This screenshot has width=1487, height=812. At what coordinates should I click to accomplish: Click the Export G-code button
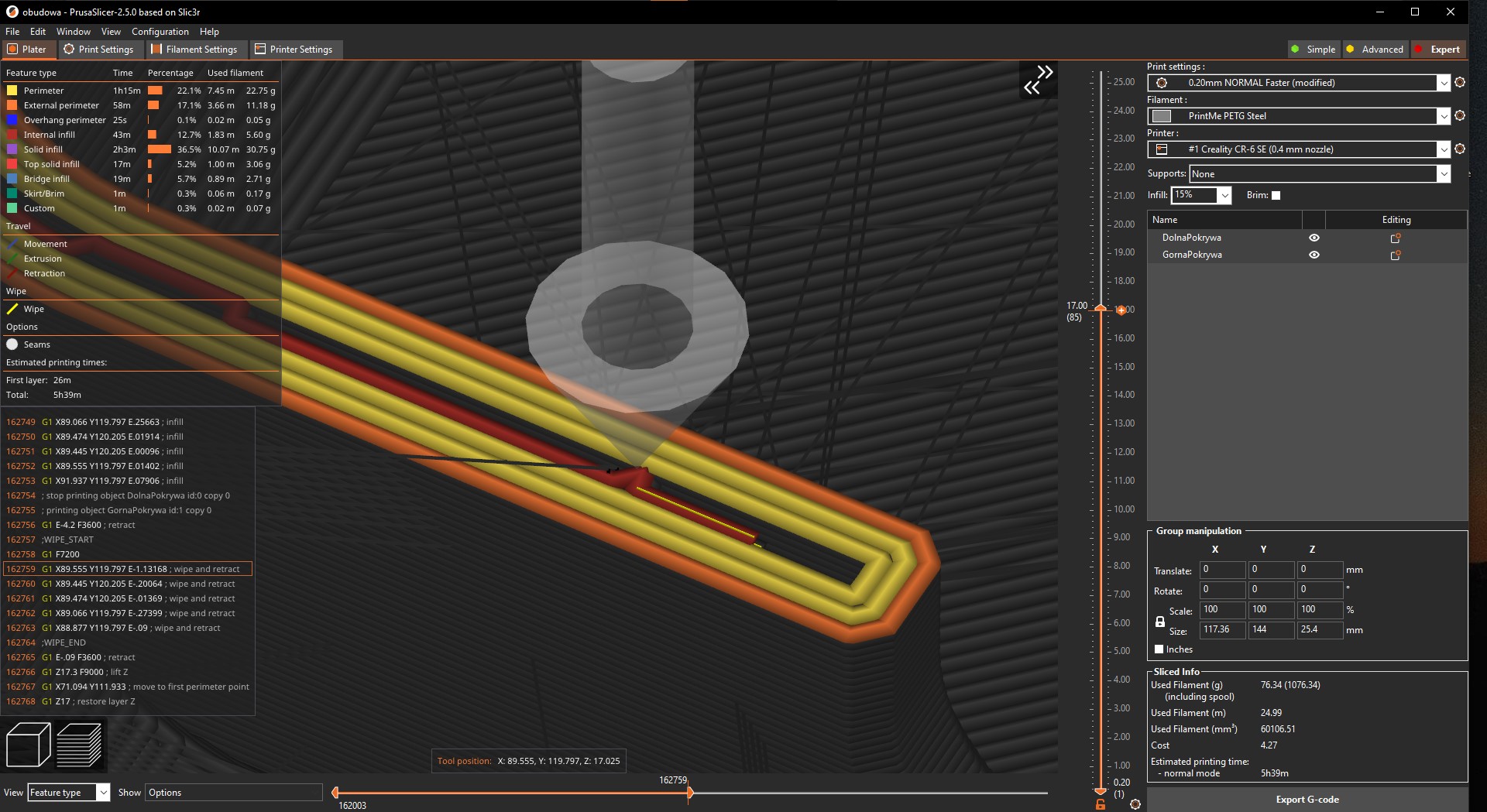pyautogui.click(x=1307, y=800)
